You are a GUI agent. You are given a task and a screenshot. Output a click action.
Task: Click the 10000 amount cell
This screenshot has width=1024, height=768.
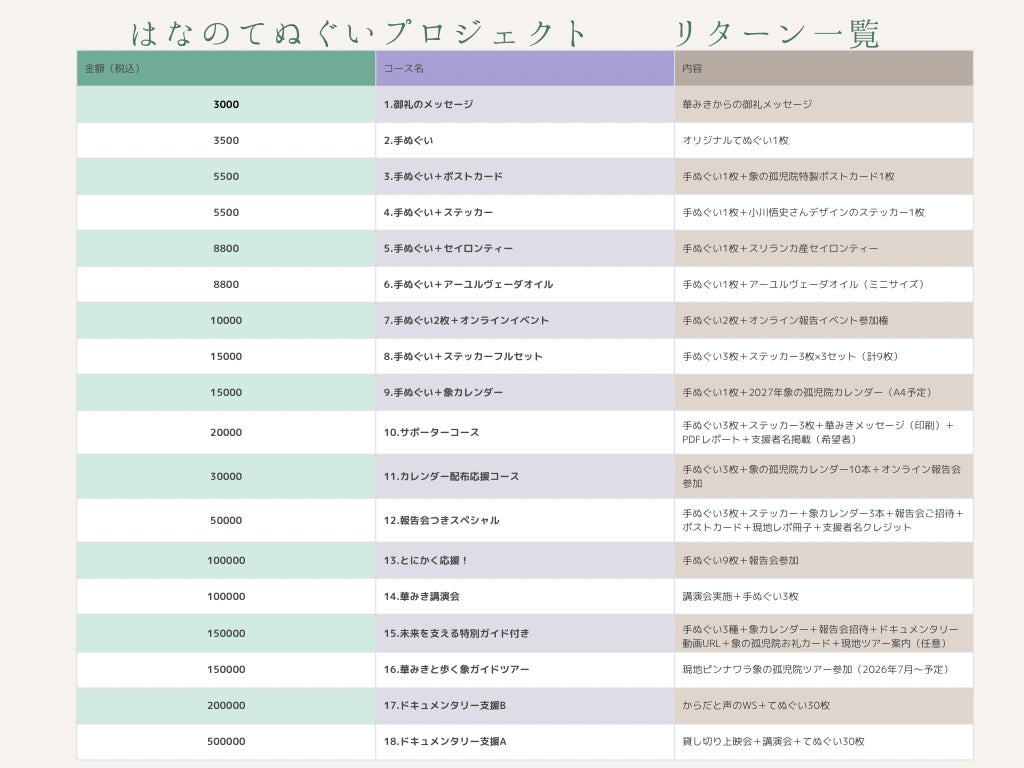[x=226, y=320]
